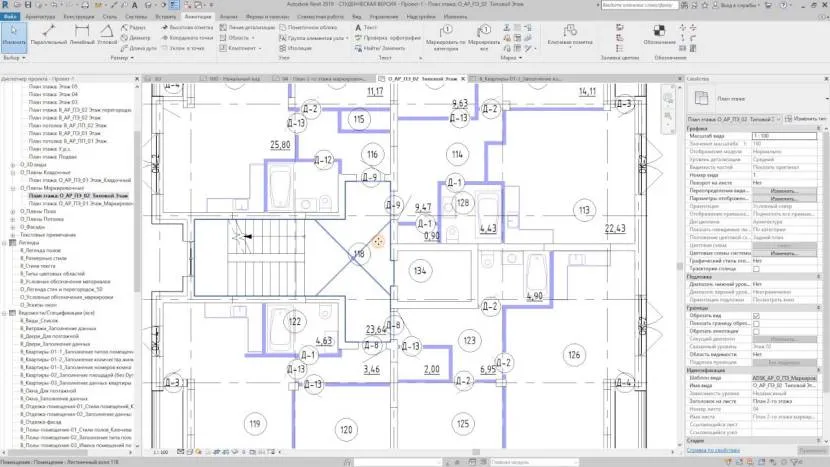830x467 pixels.
Task: Toggle the Обрезать вид checkbox
Action: pyautogui.click(x=755, y=314)
